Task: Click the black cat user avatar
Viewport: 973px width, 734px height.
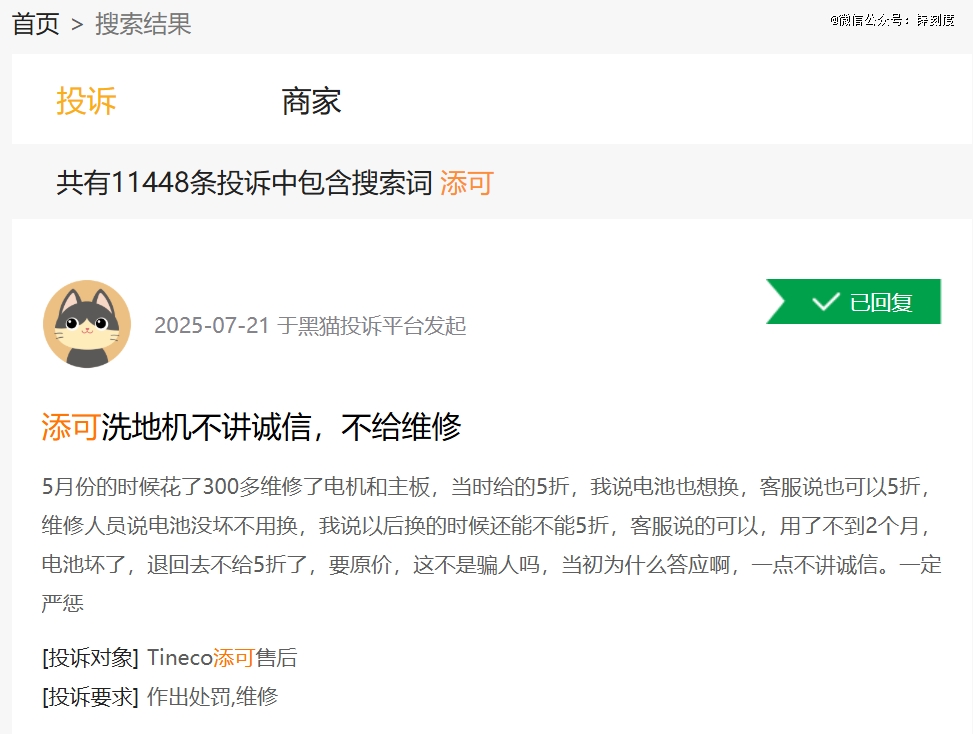Action: 87,324
